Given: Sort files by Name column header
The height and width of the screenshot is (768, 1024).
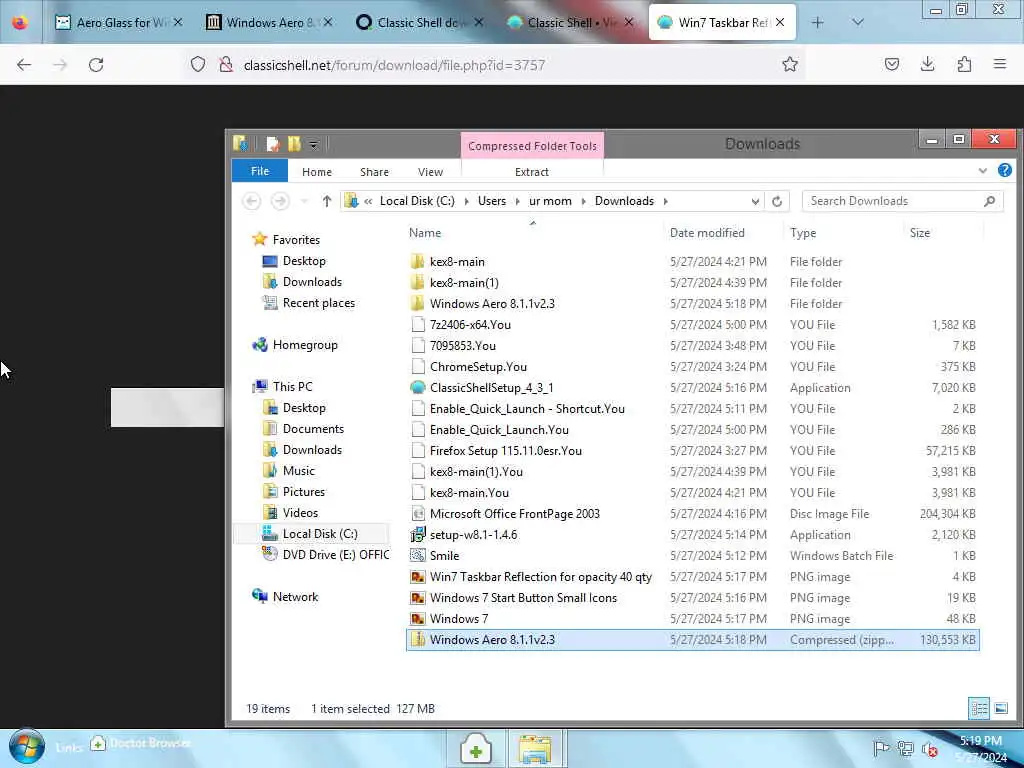Looking at the screenshot, I should coord(424,232).
